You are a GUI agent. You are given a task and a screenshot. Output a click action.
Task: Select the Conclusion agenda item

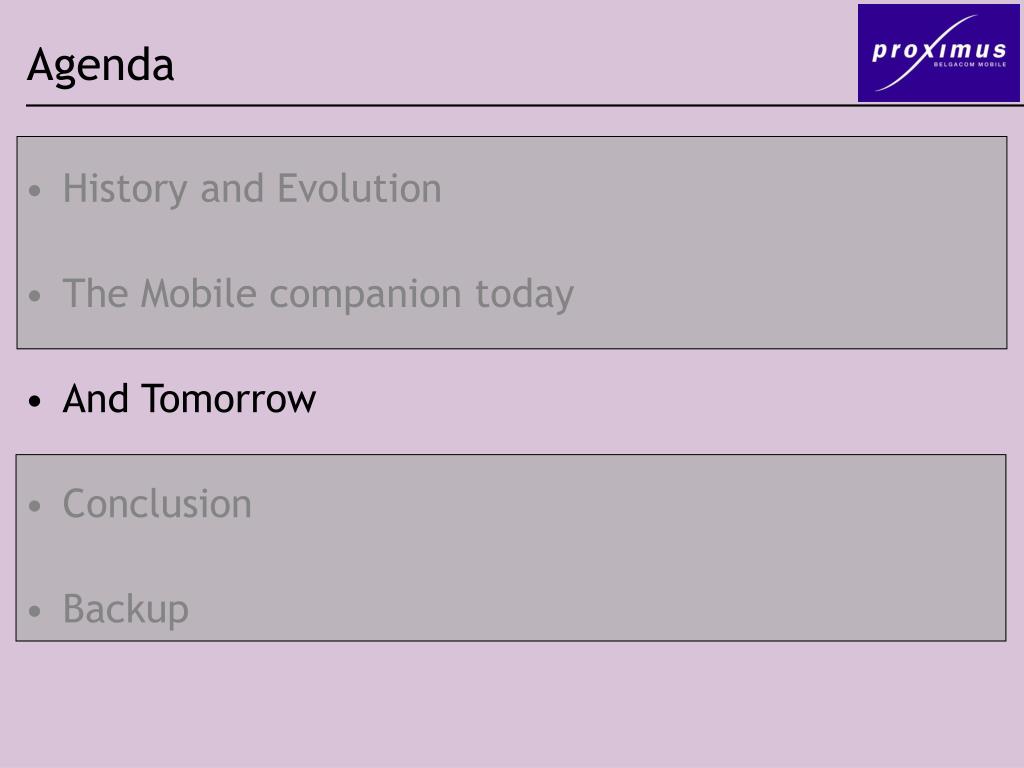pyautogui.click(x=157, y=504)
